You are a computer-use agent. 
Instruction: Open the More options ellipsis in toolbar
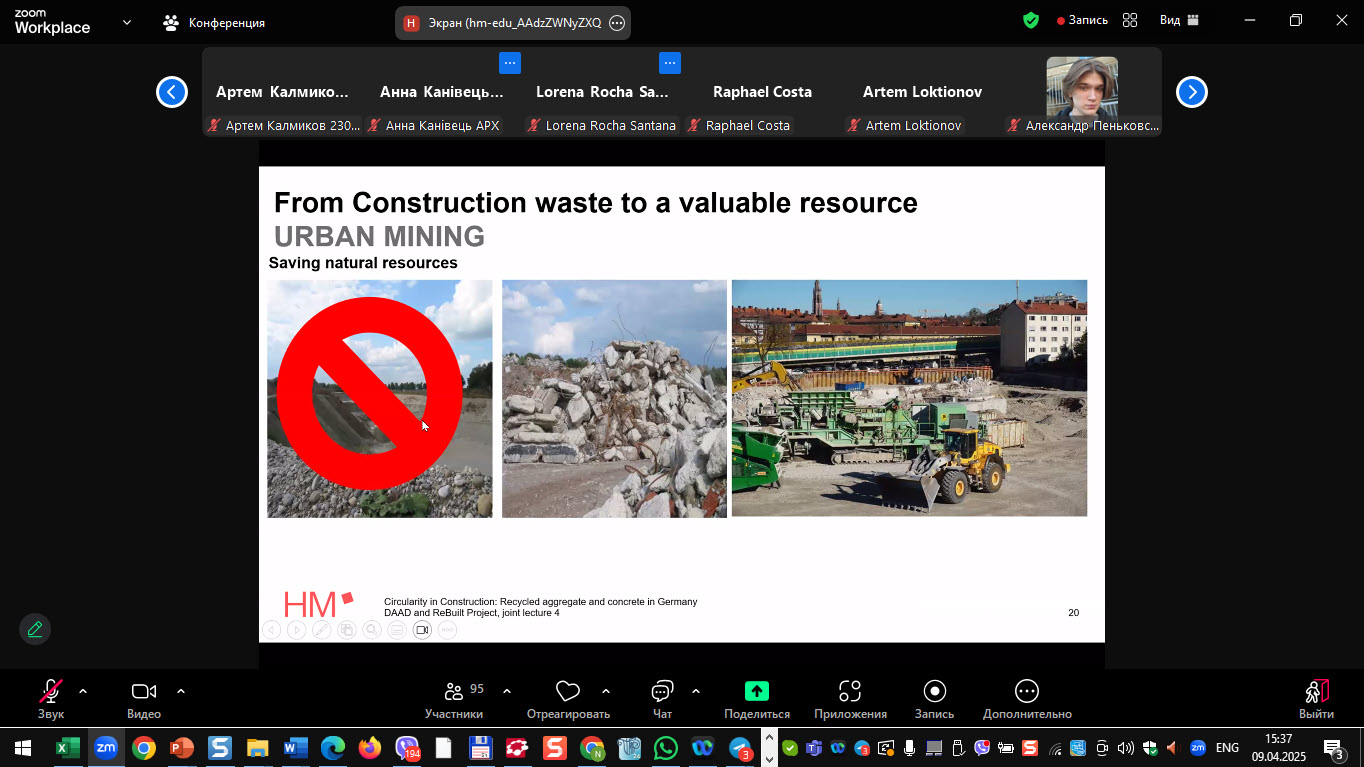click(x=1027, y=697)
